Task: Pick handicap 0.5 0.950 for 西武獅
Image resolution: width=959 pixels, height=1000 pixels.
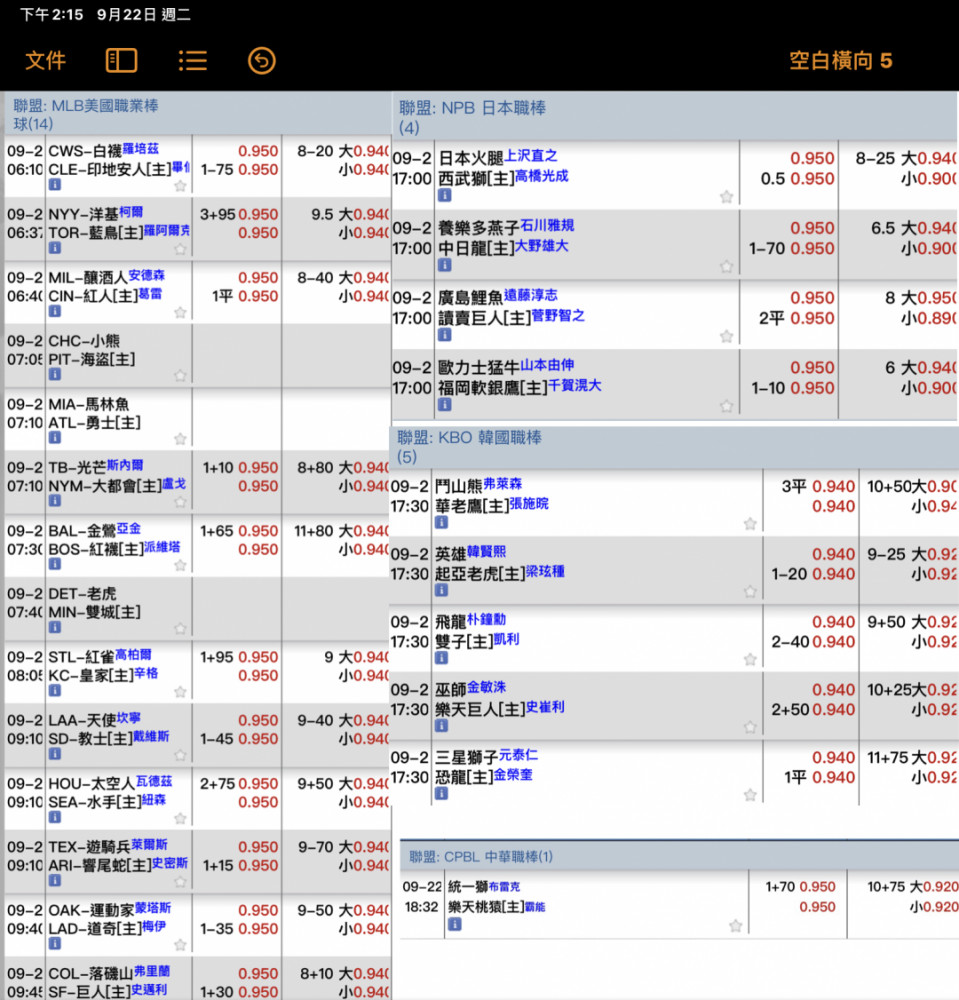Action: click(x=797, y=179)
